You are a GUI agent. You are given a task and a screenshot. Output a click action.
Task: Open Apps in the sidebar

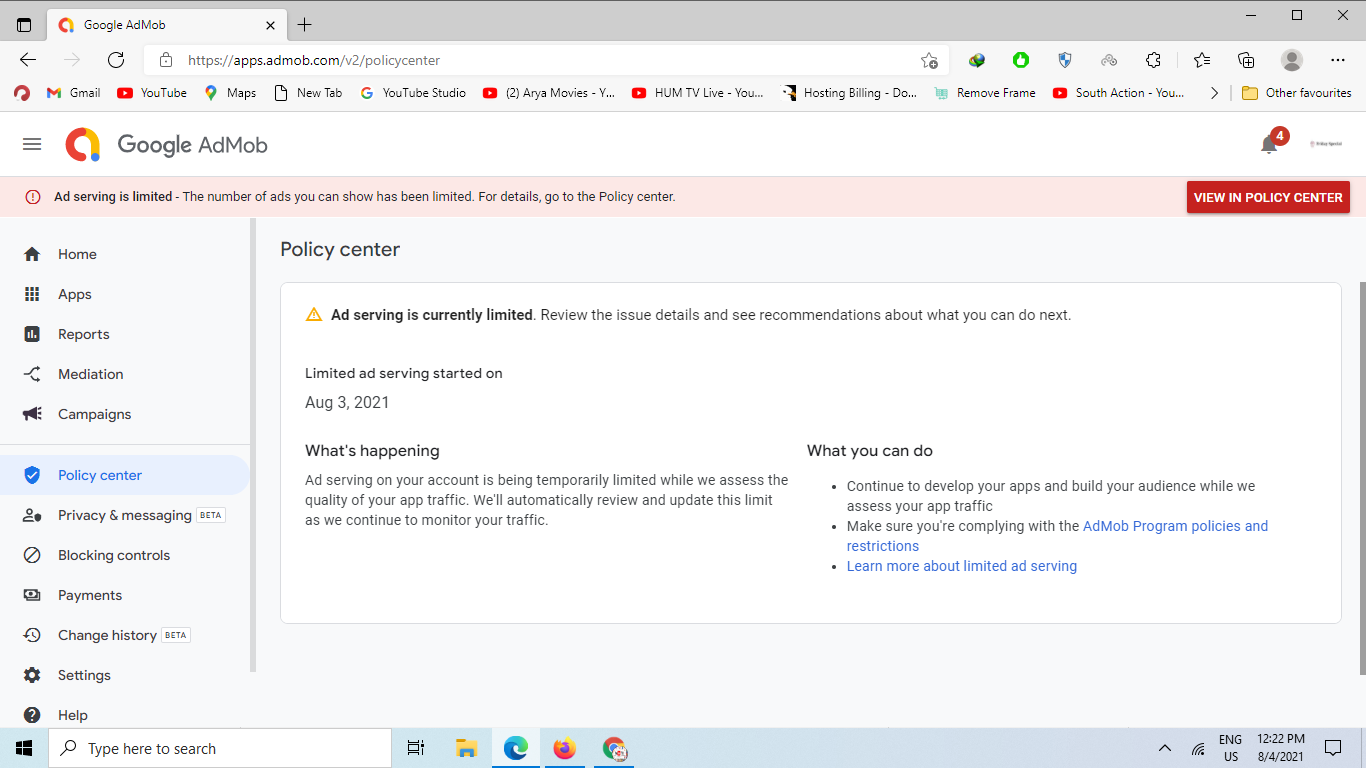click(125, 294)
